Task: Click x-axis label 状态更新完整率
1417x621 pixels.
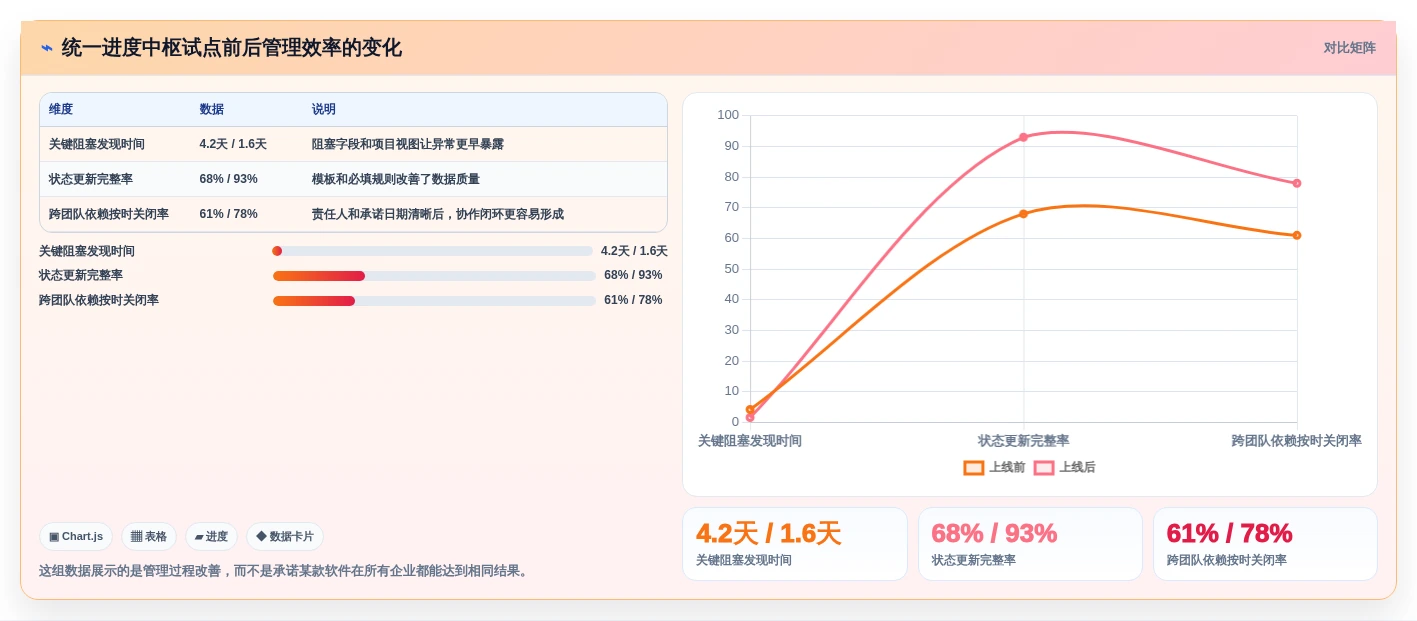Action: pos(1023,441)
